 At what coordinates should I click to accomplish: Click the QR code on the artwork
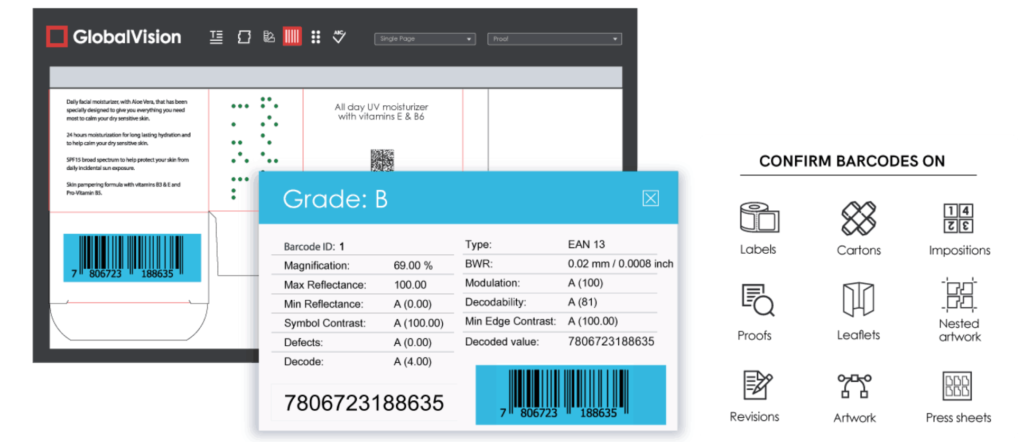point(383,161)
